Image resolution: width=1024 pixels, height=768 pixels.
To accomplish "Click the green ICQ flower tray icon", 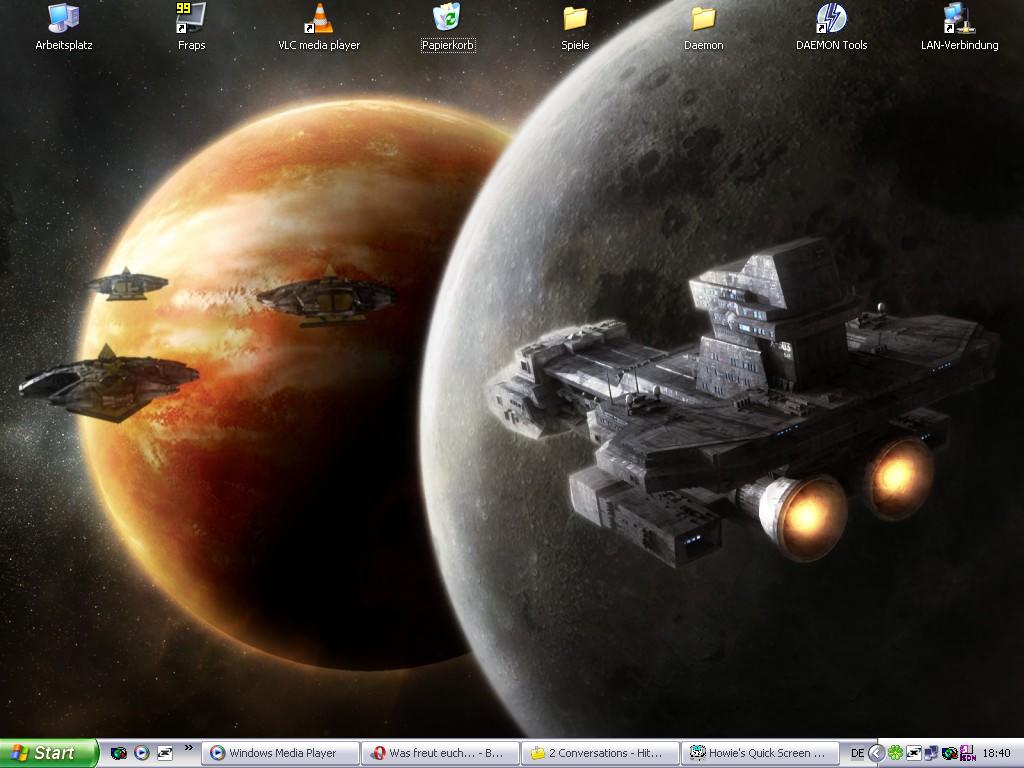I will (x=895, y=753).
